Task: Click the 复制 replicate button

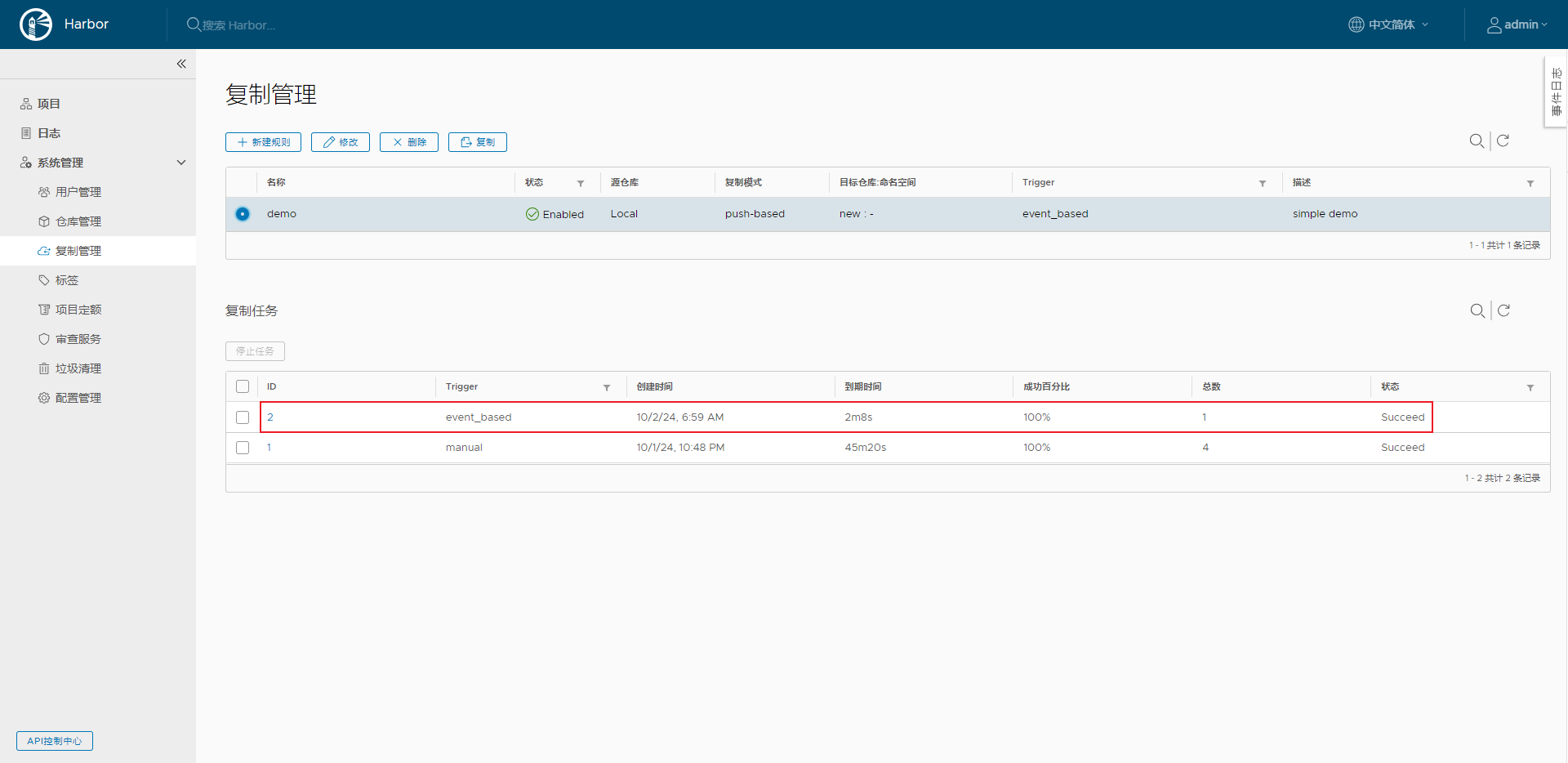Action: click(478, 142)
